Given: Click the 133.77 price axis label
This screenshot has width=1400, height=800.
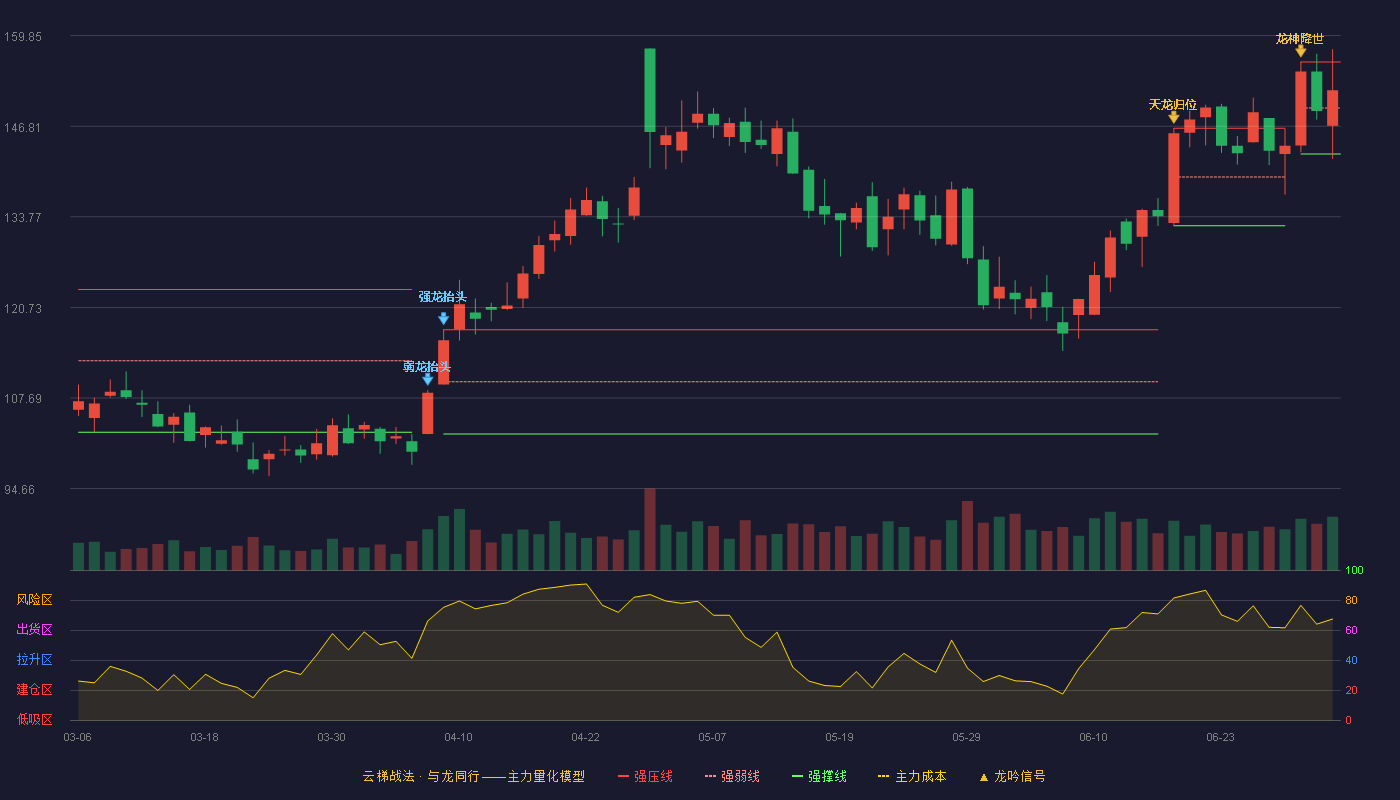Looking at the screenshot, I should [x=22, y=218].
